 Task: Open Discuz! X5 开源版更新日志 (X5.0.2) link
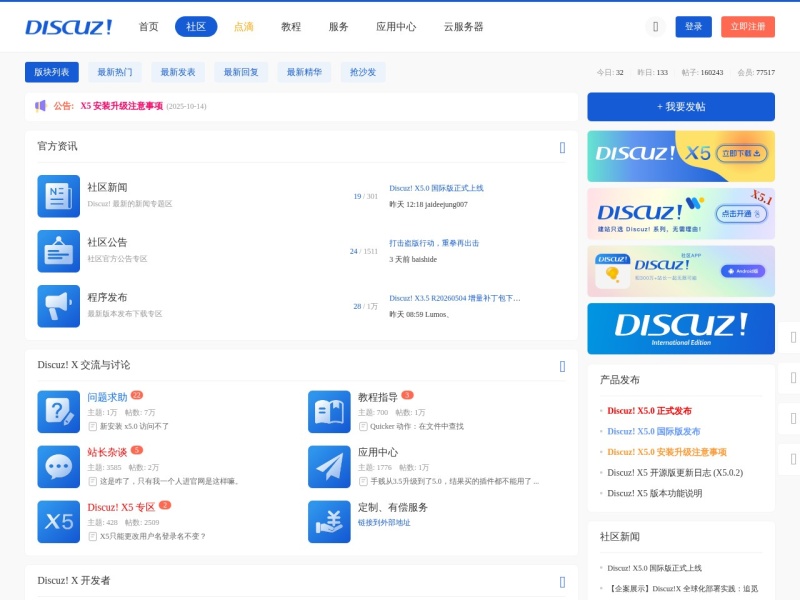click(x=675, y=473)
